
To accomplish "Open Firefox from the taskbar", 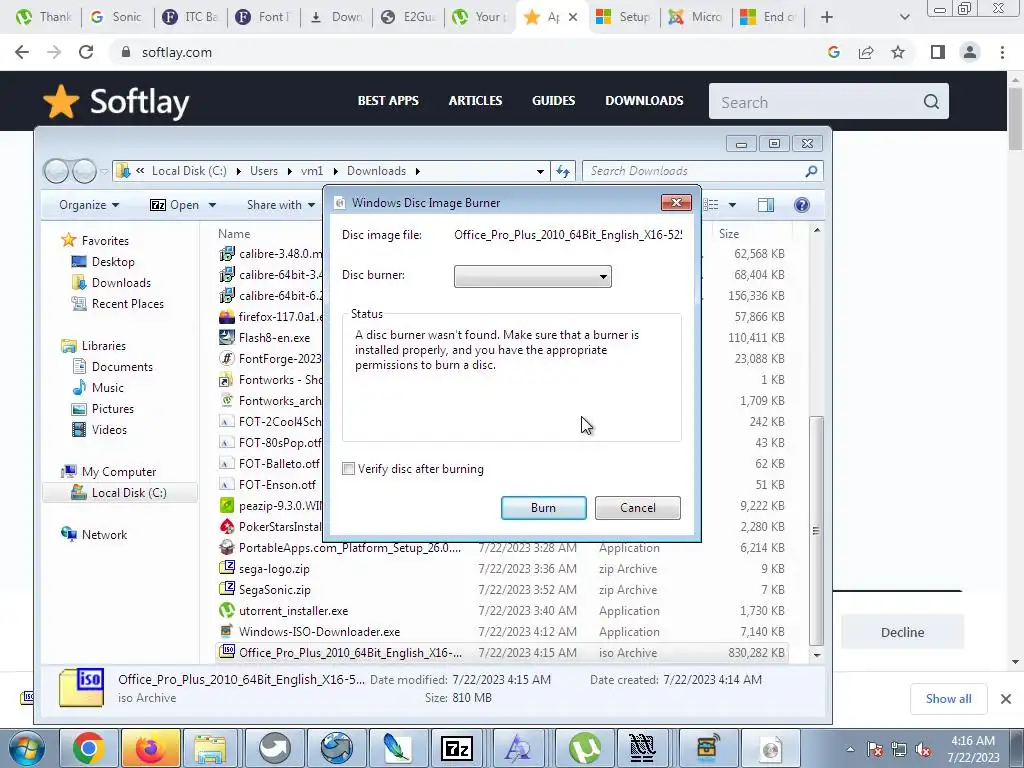I will click(150, 748).
